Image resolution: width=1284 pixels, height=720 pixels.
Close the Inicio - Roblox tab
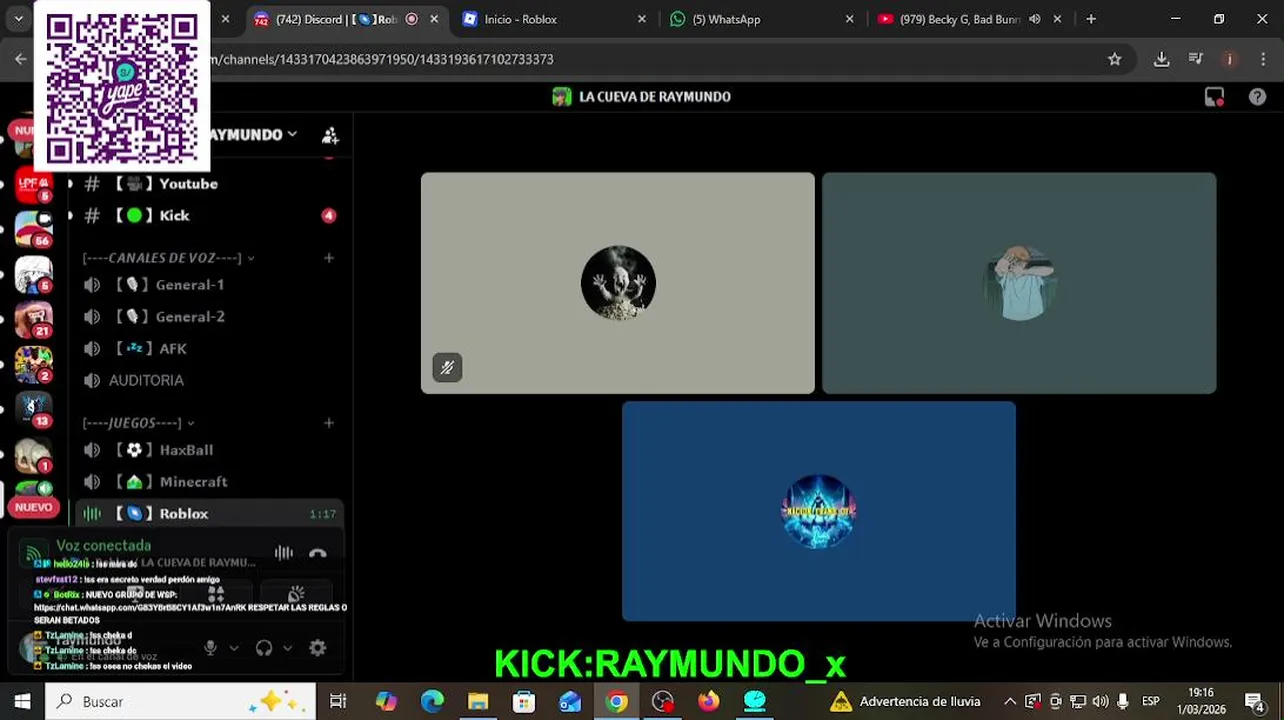click(642, 19)
